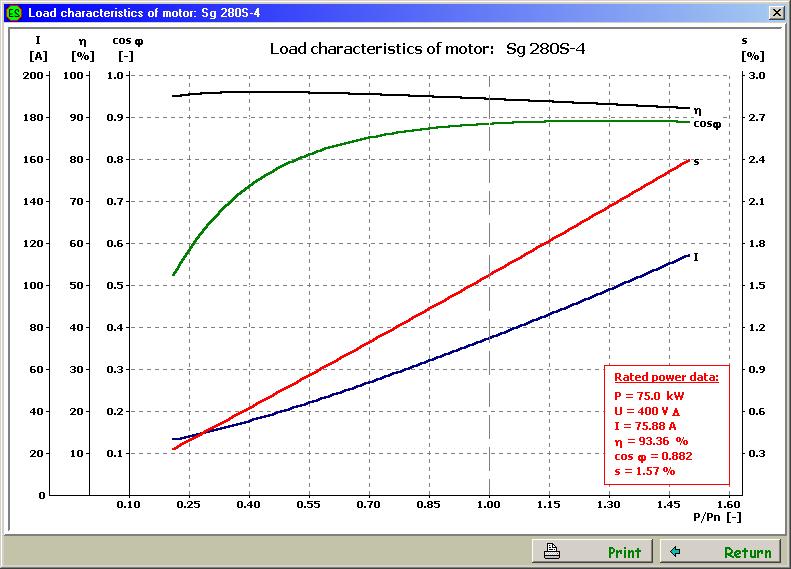The image size is (791, 569).
Task: Click the 'I = 75.88 A' value
Action: click(645, 426)
